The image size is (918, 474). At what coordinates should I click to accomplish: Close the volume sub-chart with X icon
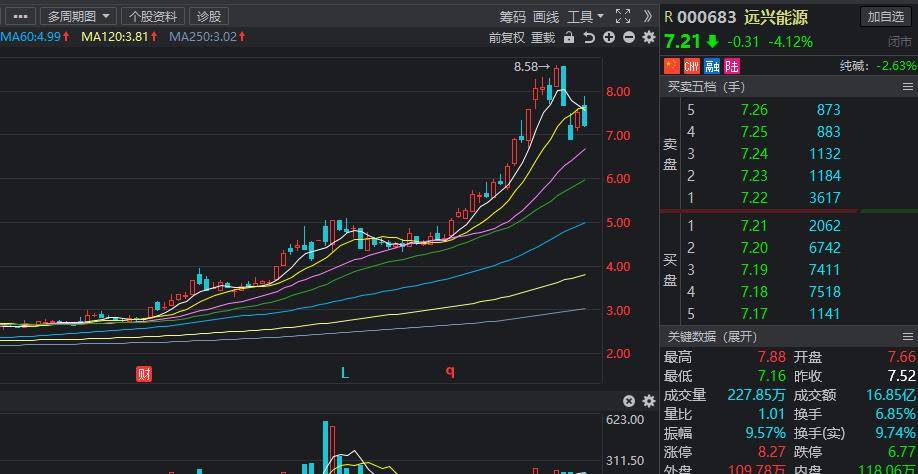point(629,401)
